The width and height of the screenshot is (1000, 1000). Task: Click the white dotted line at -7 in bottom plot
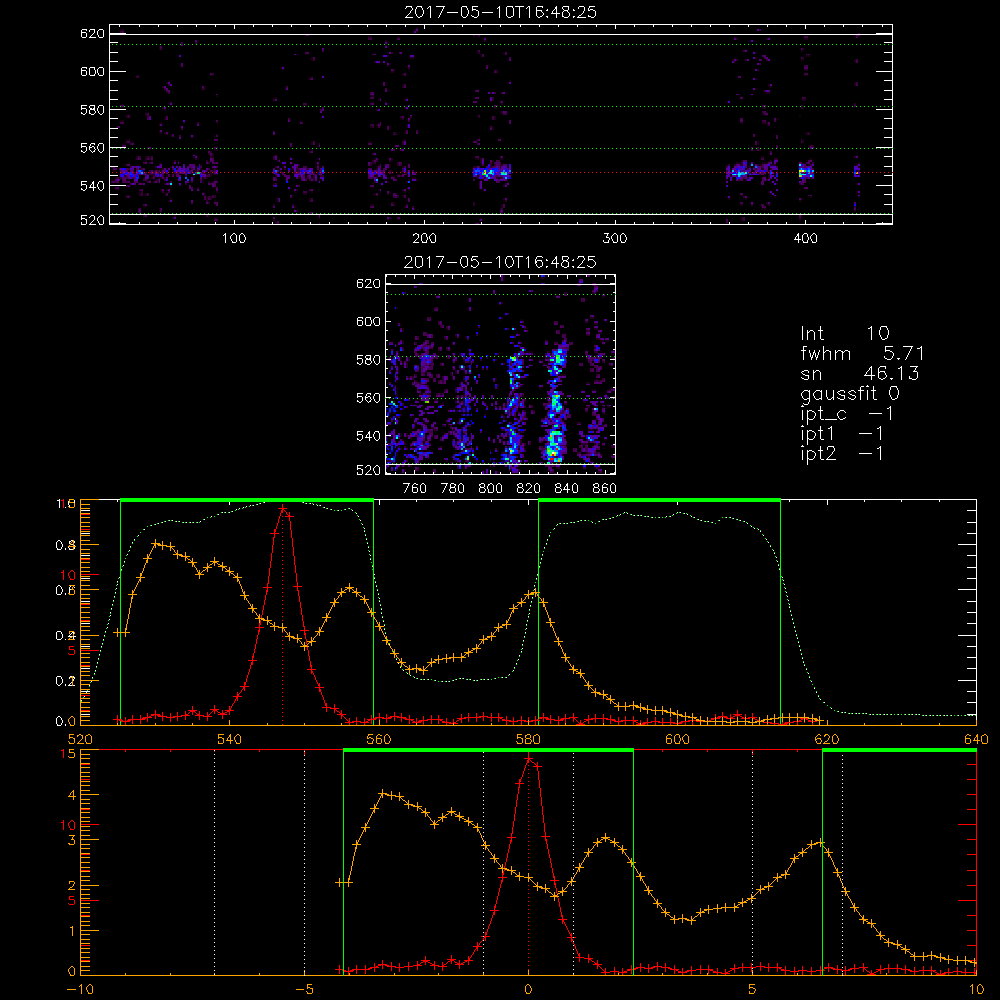[x=214, y=862]
